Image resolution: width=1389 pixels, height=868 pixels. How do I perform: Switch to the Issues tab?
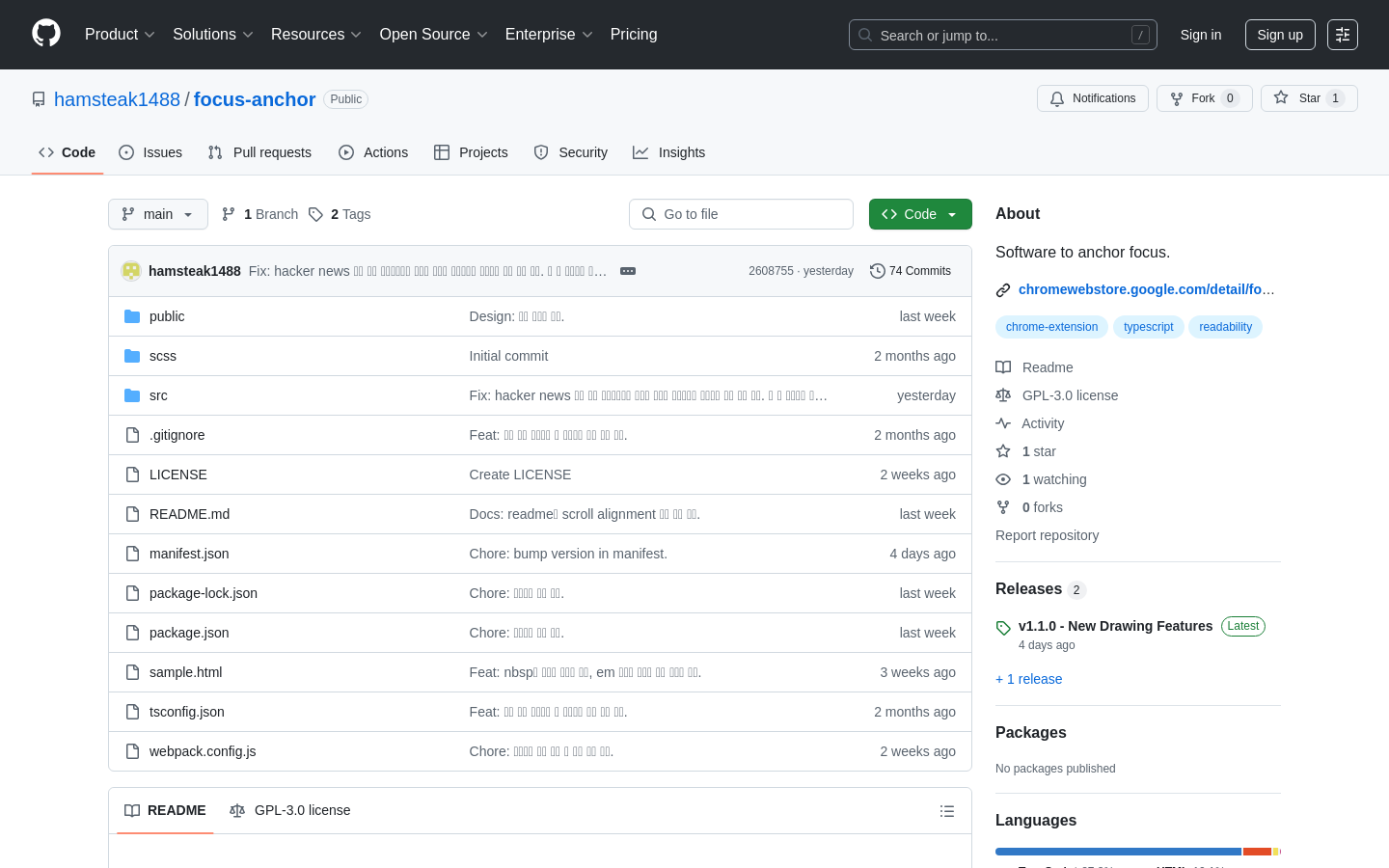click(x=150, y=152)
